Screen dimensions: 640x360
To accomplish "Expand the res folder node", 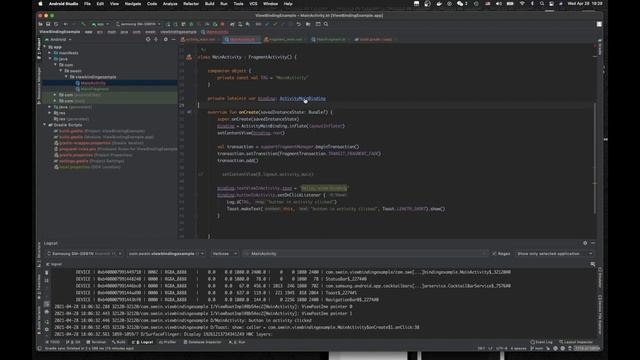I will click(x=50, y=113).
